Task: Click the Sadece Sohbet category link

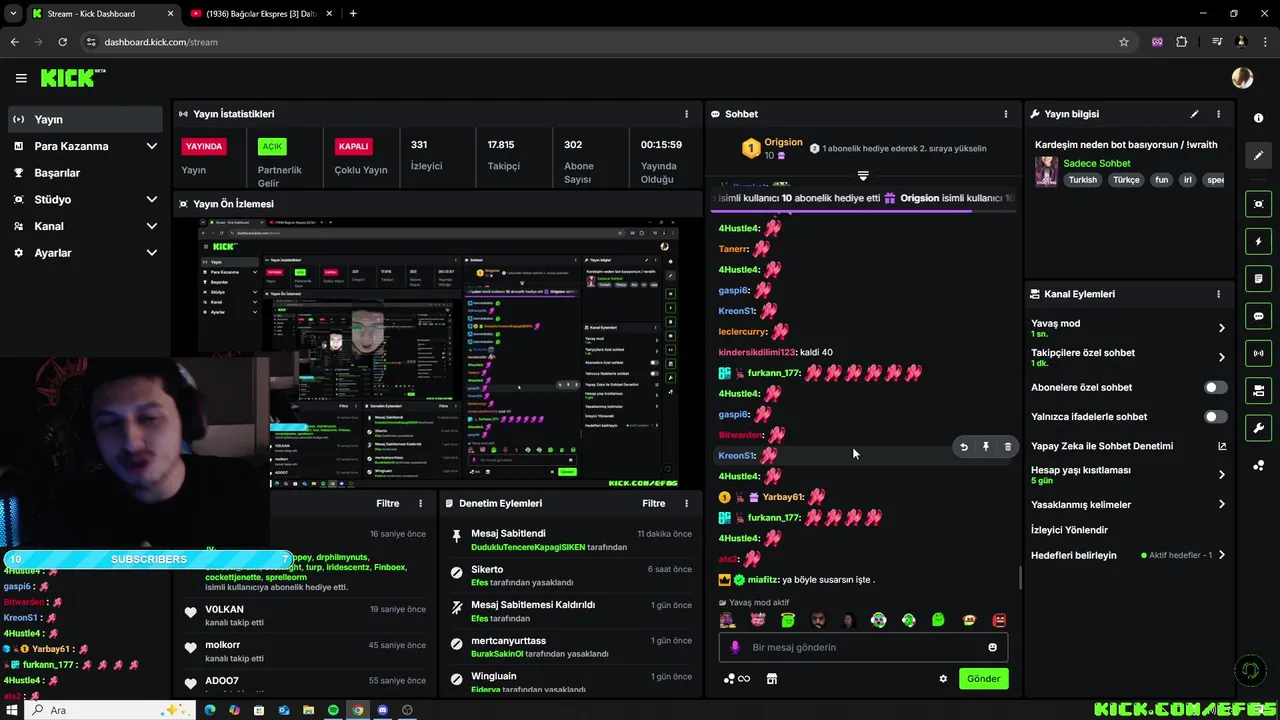Action: [x=1097, y=163]
